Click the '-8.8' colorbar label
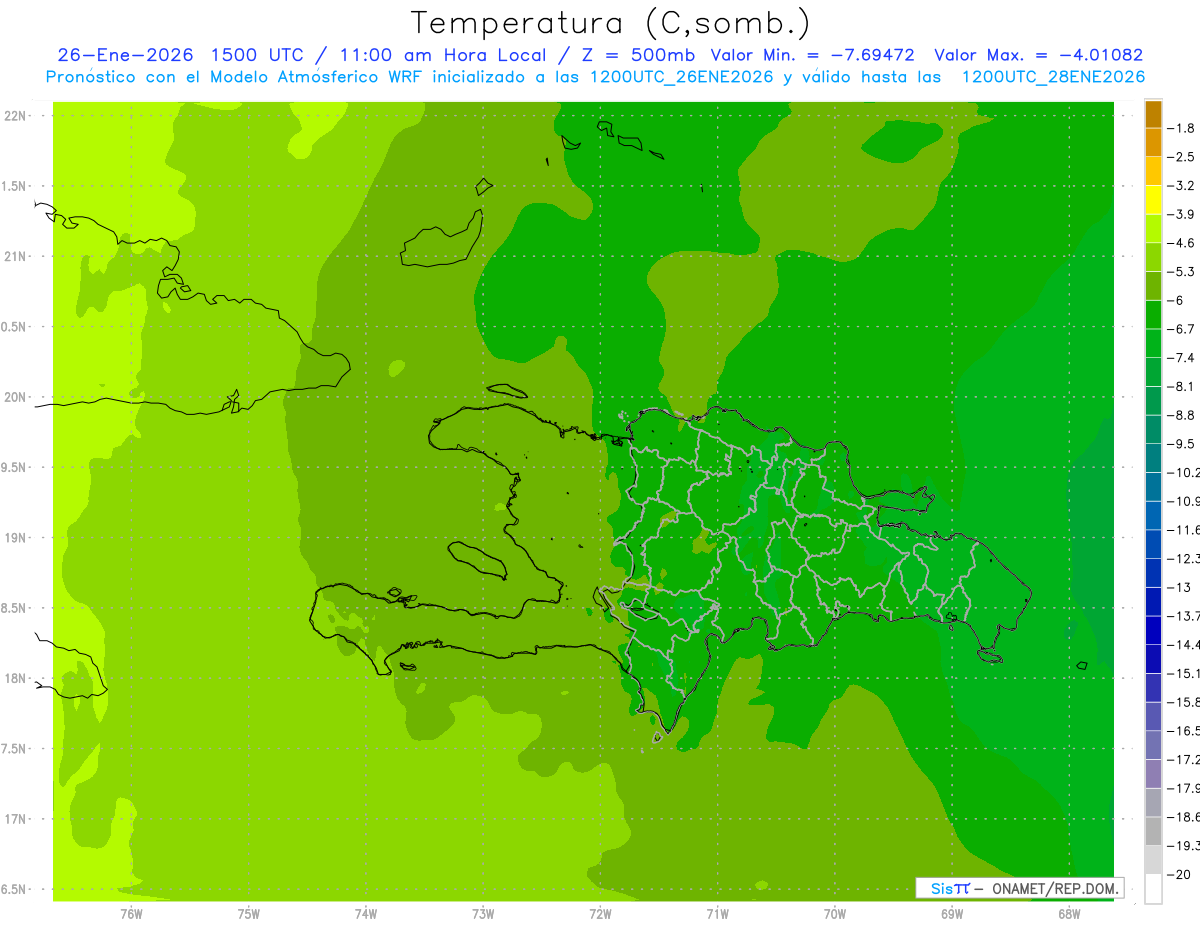Image resolution: width=1200 pixels, height=927 pixels. tap(1181, 415)
